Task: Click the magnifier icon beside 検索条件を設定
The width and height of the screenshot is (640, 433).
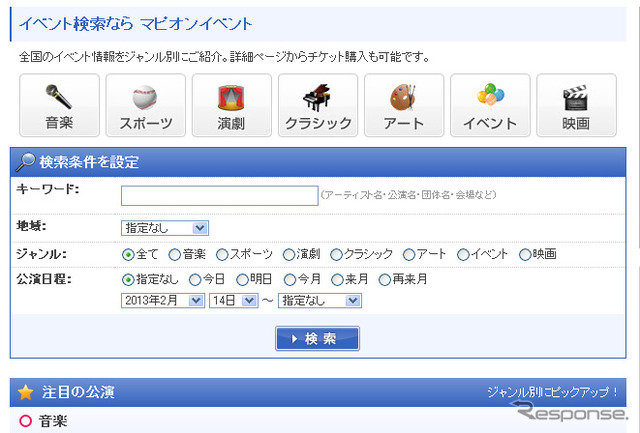Action: click(x=26, y=162)
